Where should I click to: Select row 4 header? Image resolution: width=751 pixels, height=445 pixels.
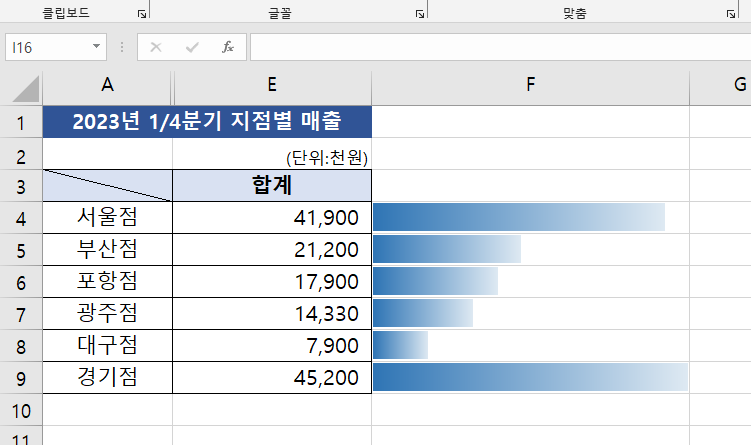(21, 218)
